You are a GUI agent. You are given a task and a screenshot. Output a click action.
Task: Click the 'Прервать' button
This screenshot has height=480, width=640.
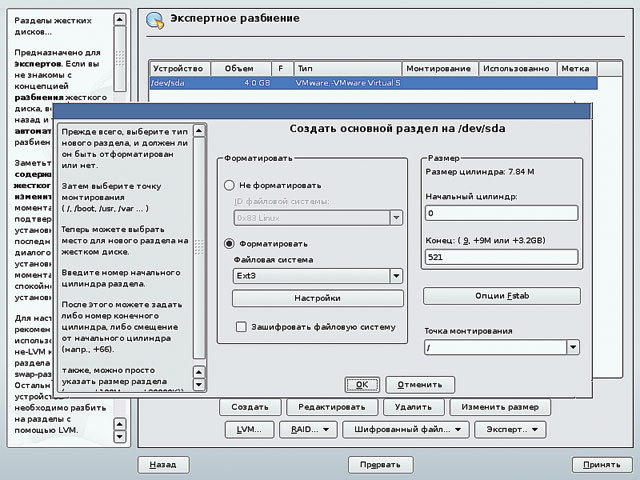[x=380, y=464]
